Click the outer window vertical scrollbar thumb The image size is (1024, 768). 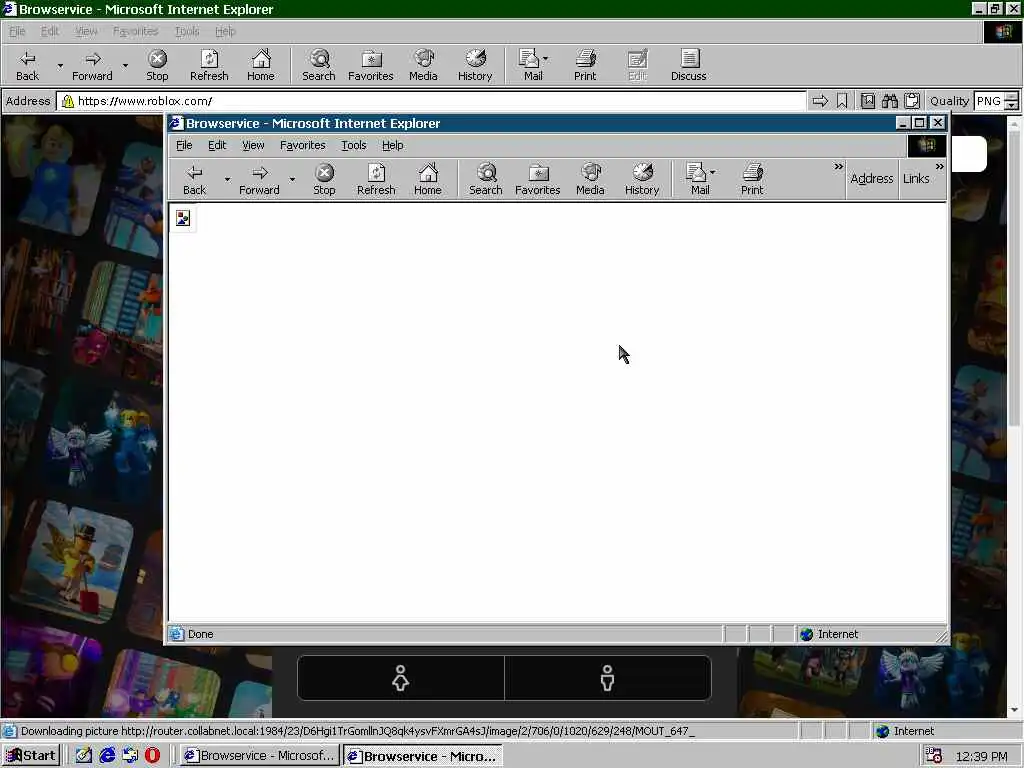[x=1014, y=278]
